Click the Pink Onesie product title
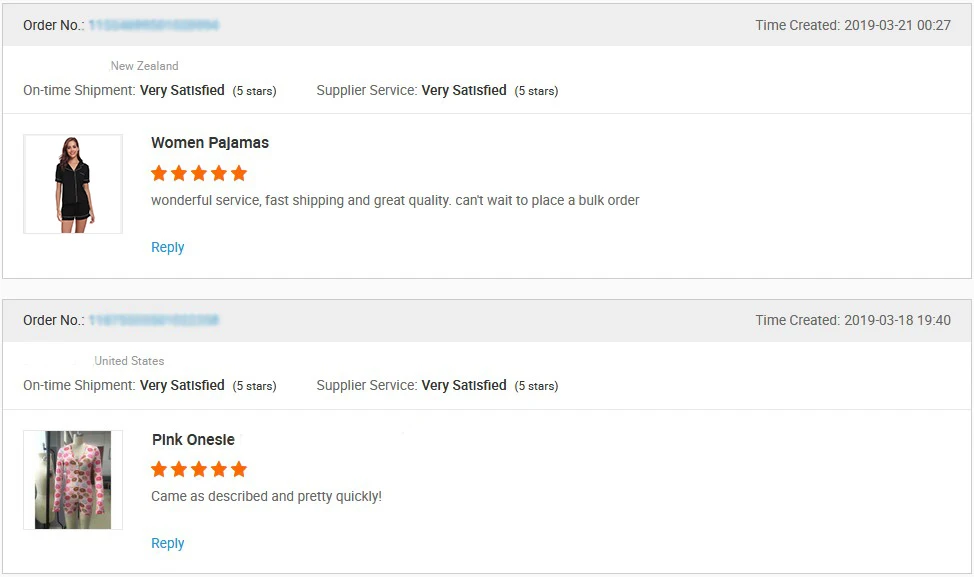 click(193, 440)
